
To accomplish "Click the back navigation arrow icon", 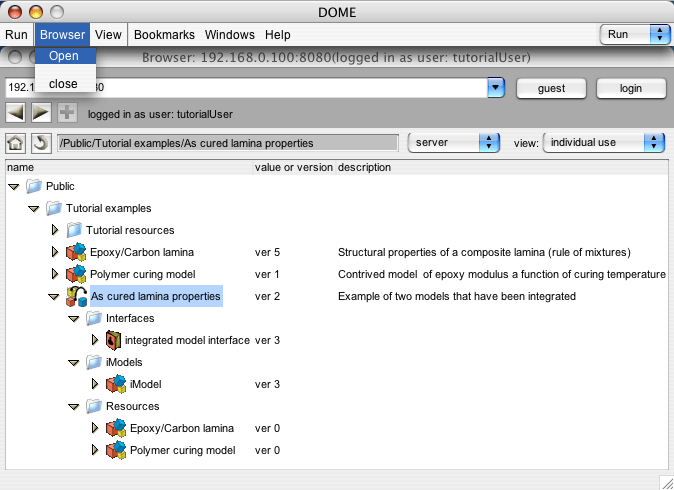I will click(15, 113).
